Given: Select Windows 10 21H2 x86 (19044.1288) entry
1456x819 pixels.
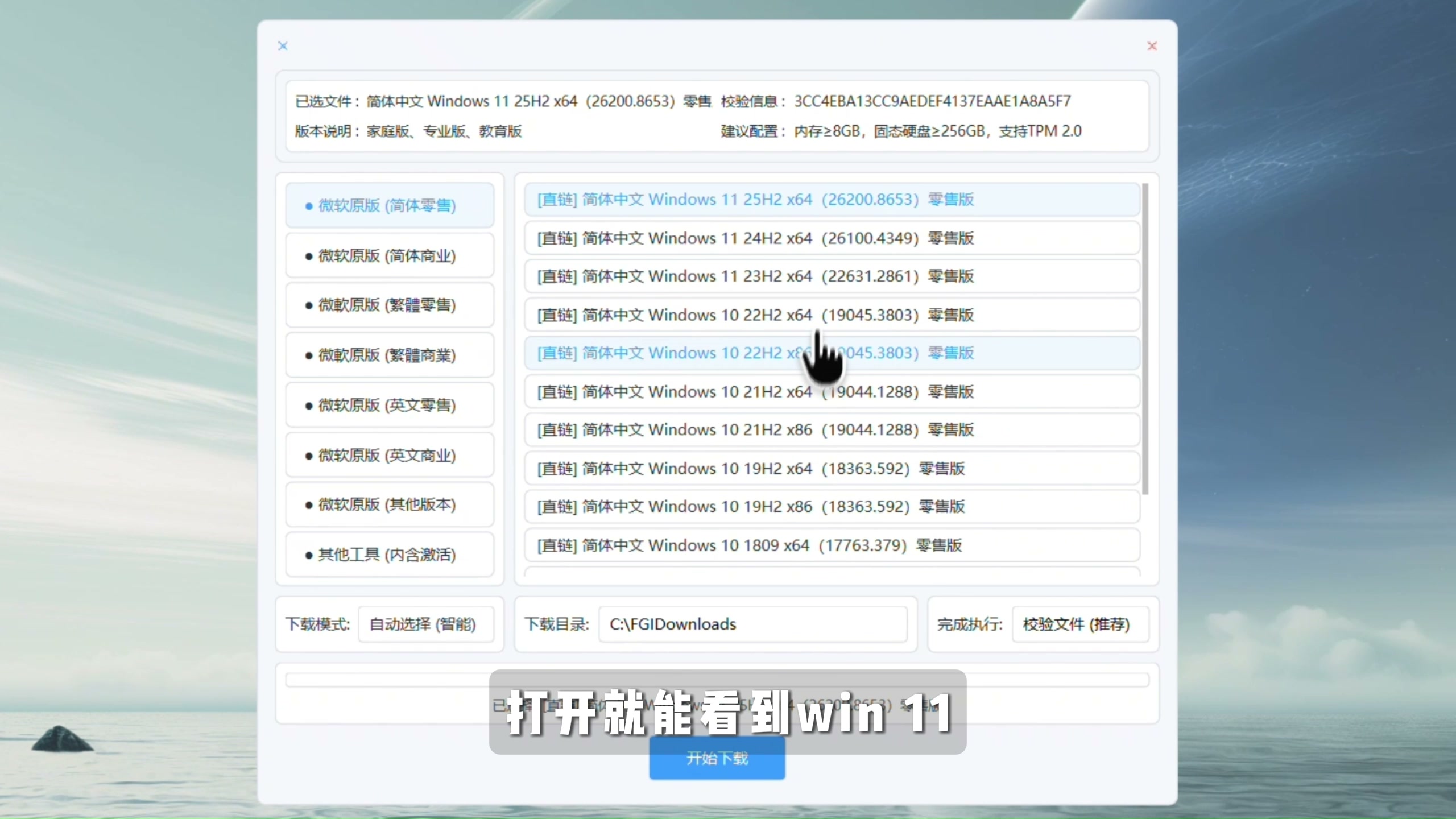Looking at the screenshot, I should coord(832,430).
